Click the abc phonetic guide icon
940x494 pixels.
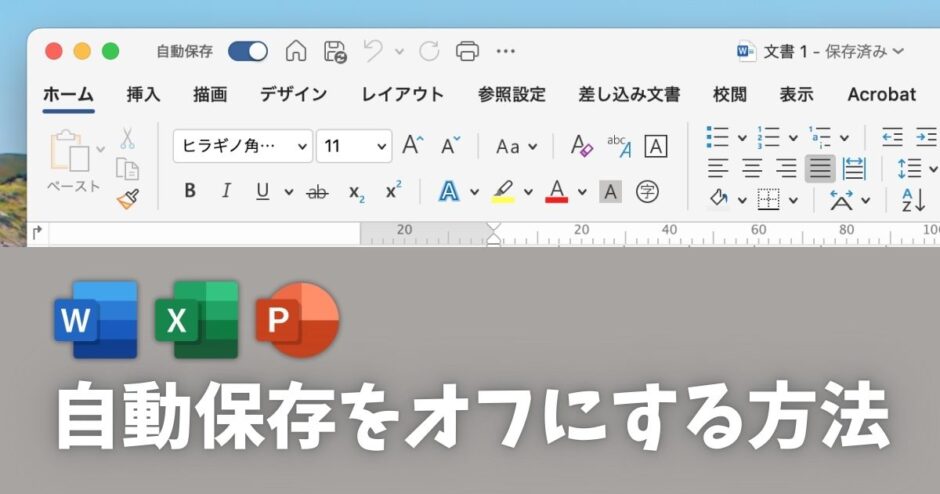(619, 146)
